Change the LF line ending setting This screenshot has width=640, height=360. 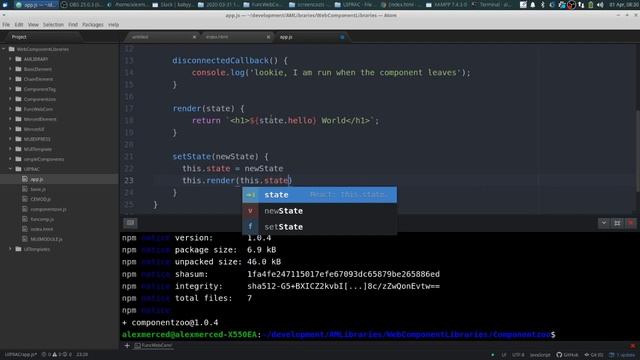point(504,355)
